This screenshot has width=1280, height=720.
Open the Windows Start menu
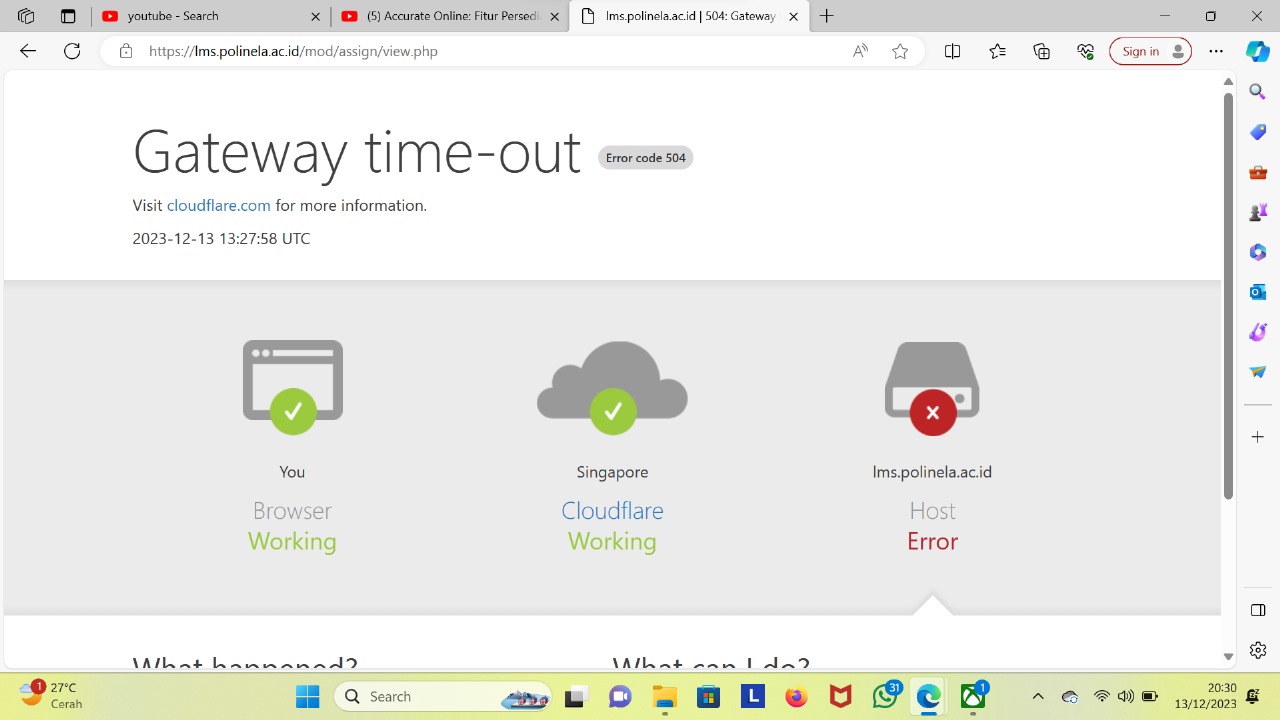coord(307,696)
